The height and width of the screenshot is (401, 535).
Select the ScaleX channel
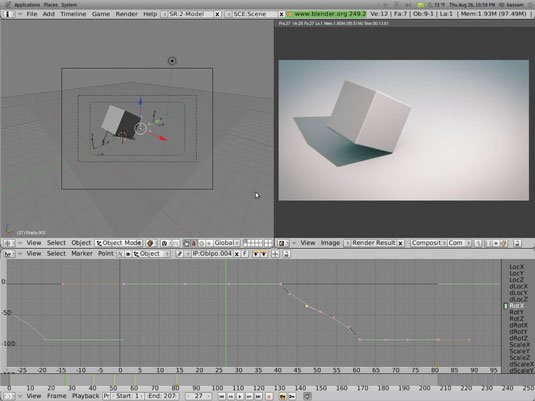point(519,345)
